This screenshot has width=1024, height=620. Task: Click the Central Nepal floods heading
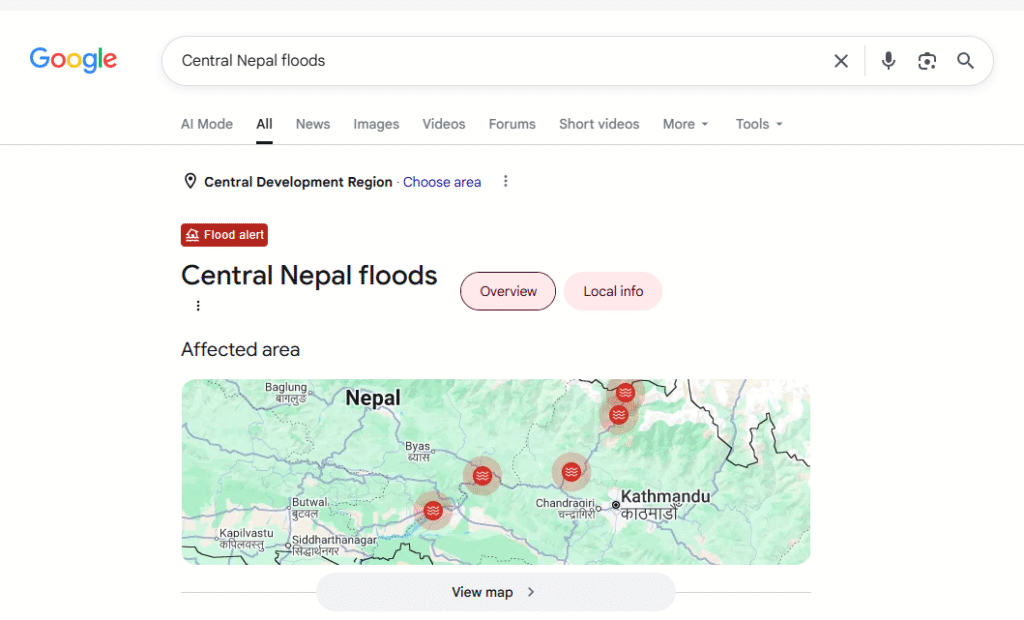tap(309, 276)
